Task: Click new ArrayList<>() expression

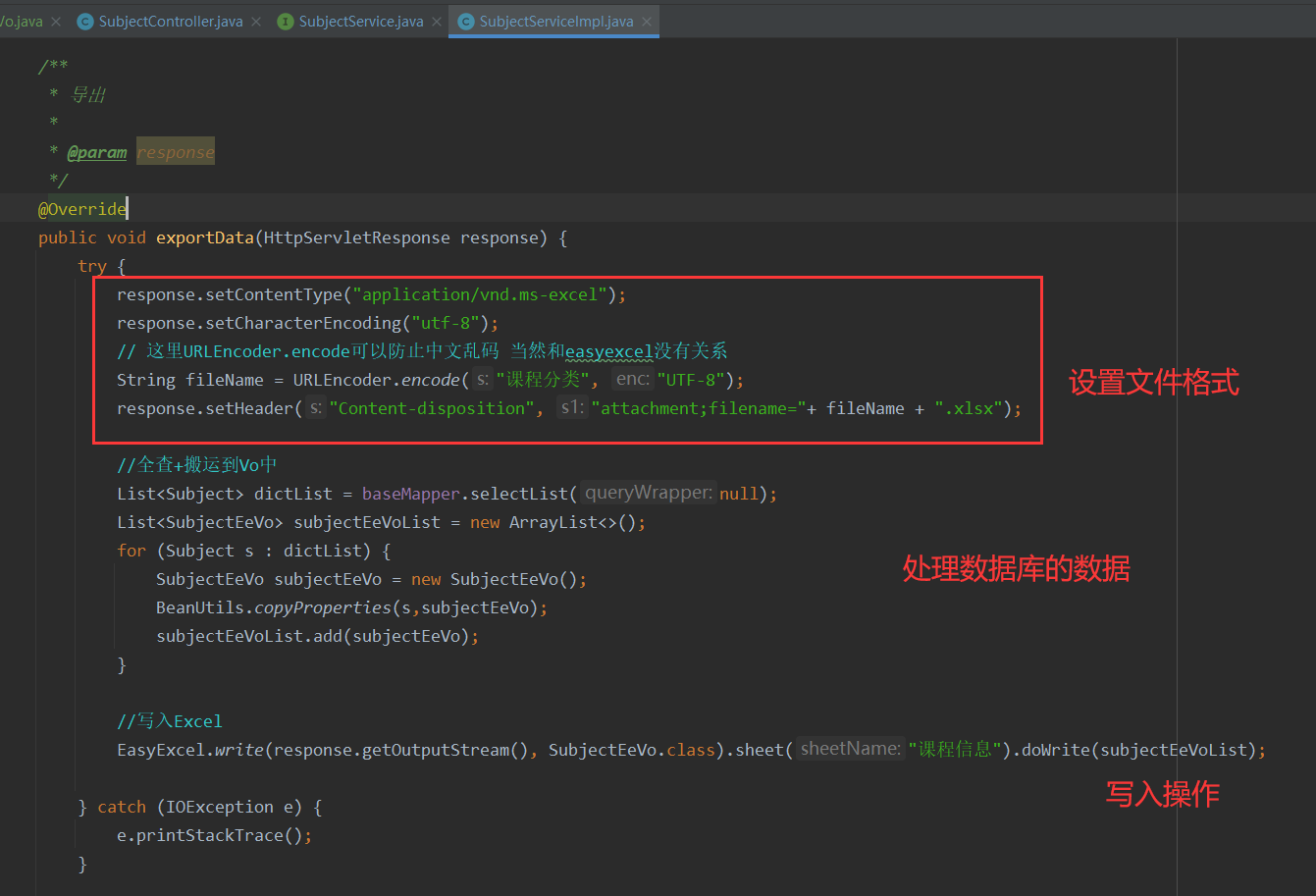Action: [553, 522]
